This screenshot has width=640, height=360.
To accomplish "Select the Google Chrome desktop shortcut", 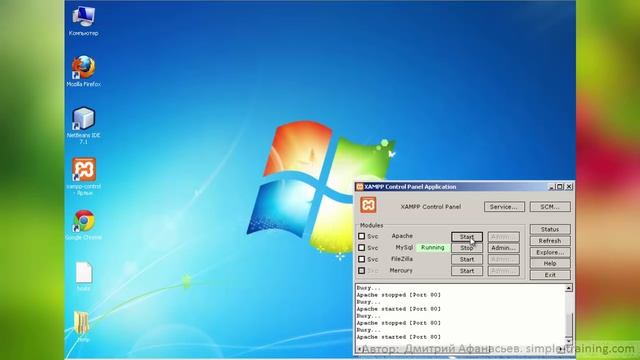I will coord(84,225).
